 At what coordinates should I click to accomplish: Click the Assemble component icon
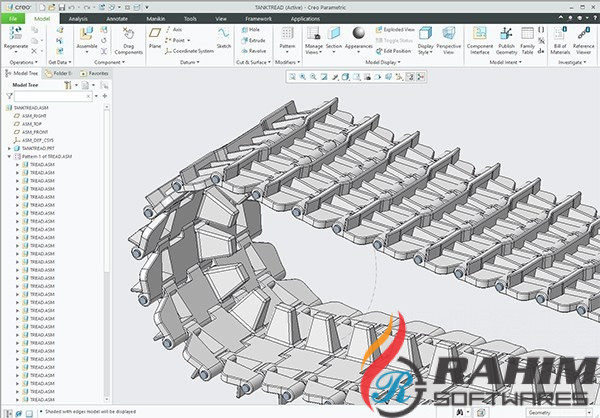click(87, 34)
